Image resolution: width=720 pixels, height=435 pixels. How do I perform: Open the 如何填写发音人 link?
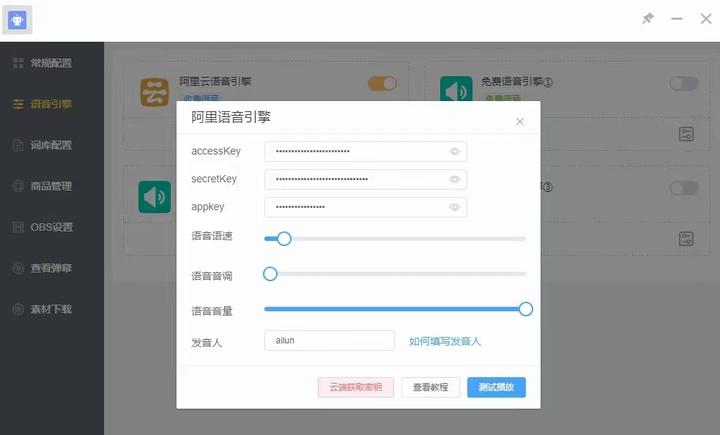pyautogui.click(x=444, y=341)
